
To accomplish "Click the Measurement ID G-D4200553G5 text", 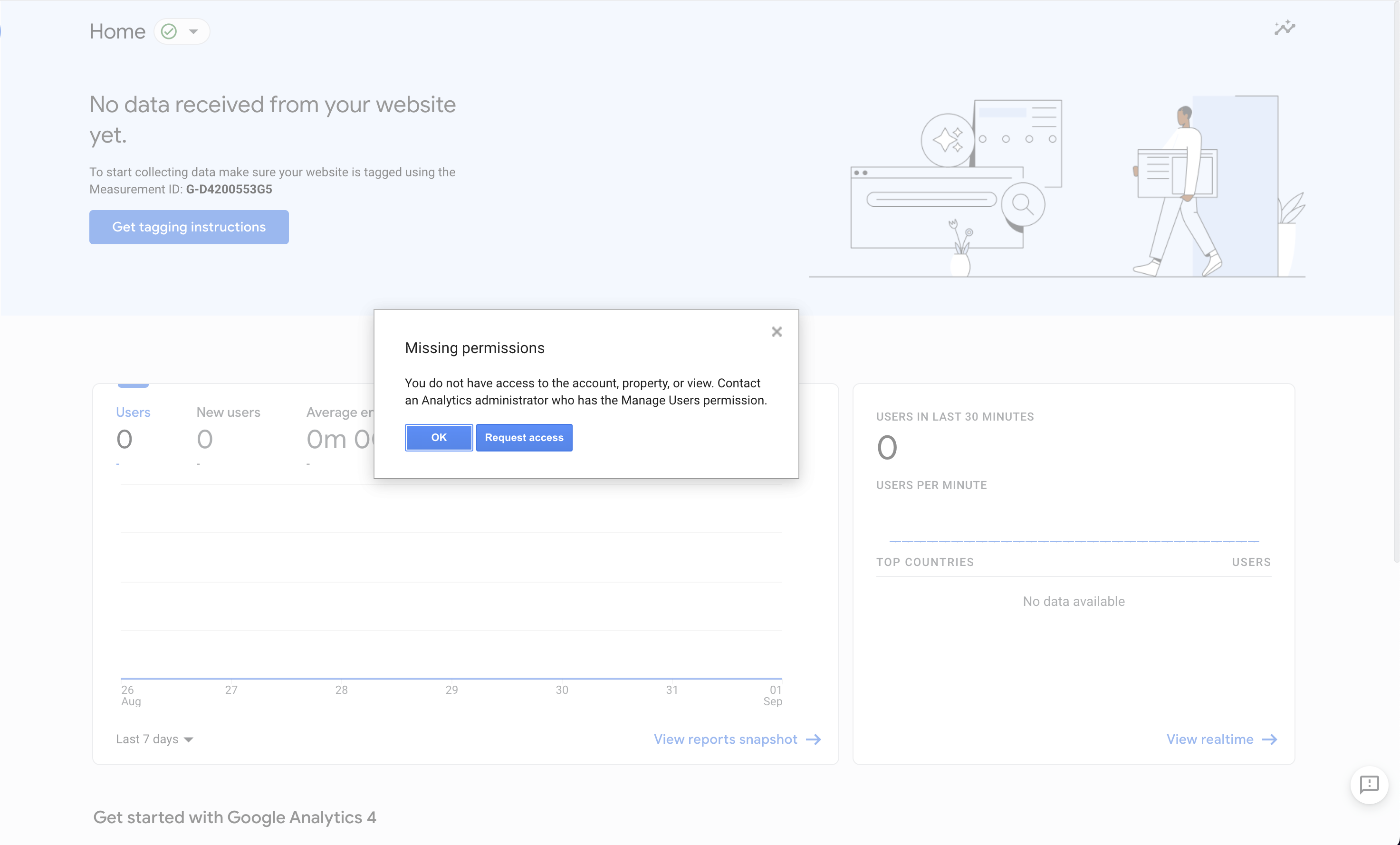I will click(x=229, y=189).
